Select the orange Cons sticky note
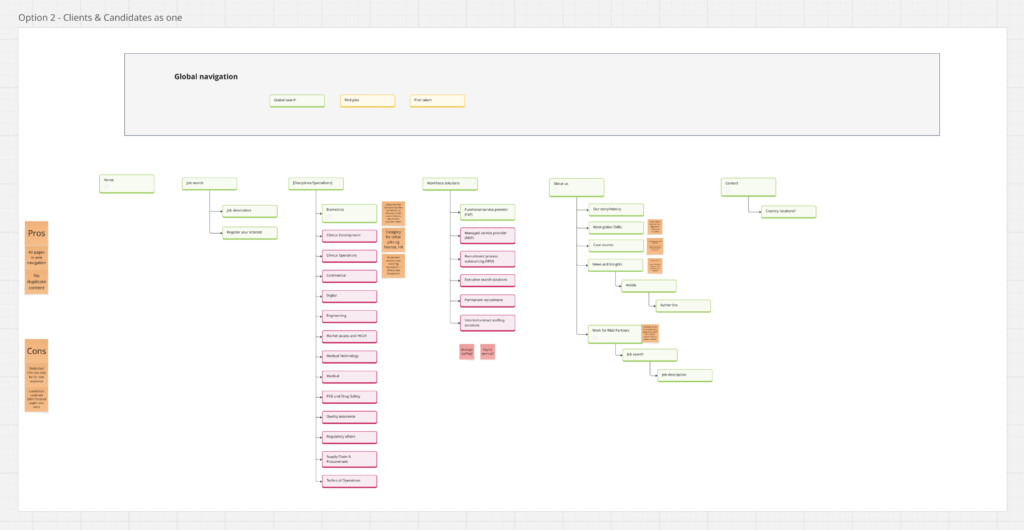1024x530 pixels. (x=37, y=351)
